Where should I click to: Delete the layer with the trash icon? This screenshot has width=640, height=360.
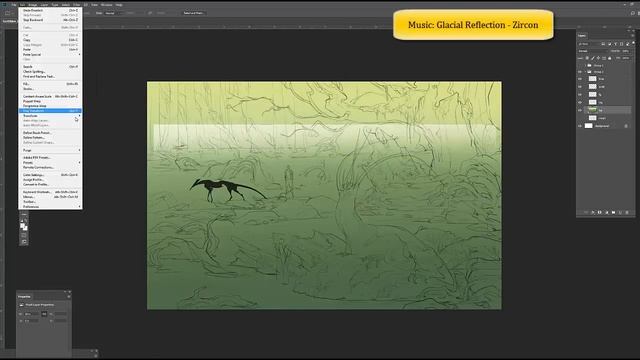tap(627, 212)
